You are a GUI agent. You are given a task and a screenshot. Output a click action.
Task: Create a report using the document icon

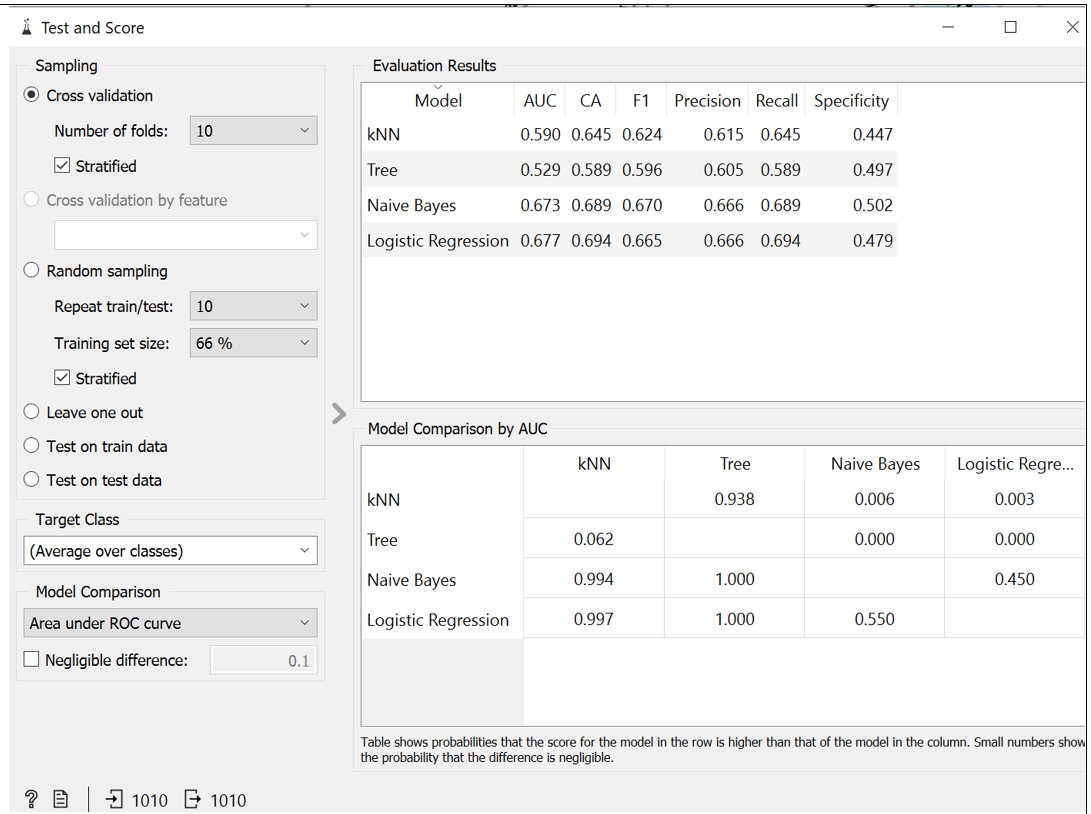point(60,799)
